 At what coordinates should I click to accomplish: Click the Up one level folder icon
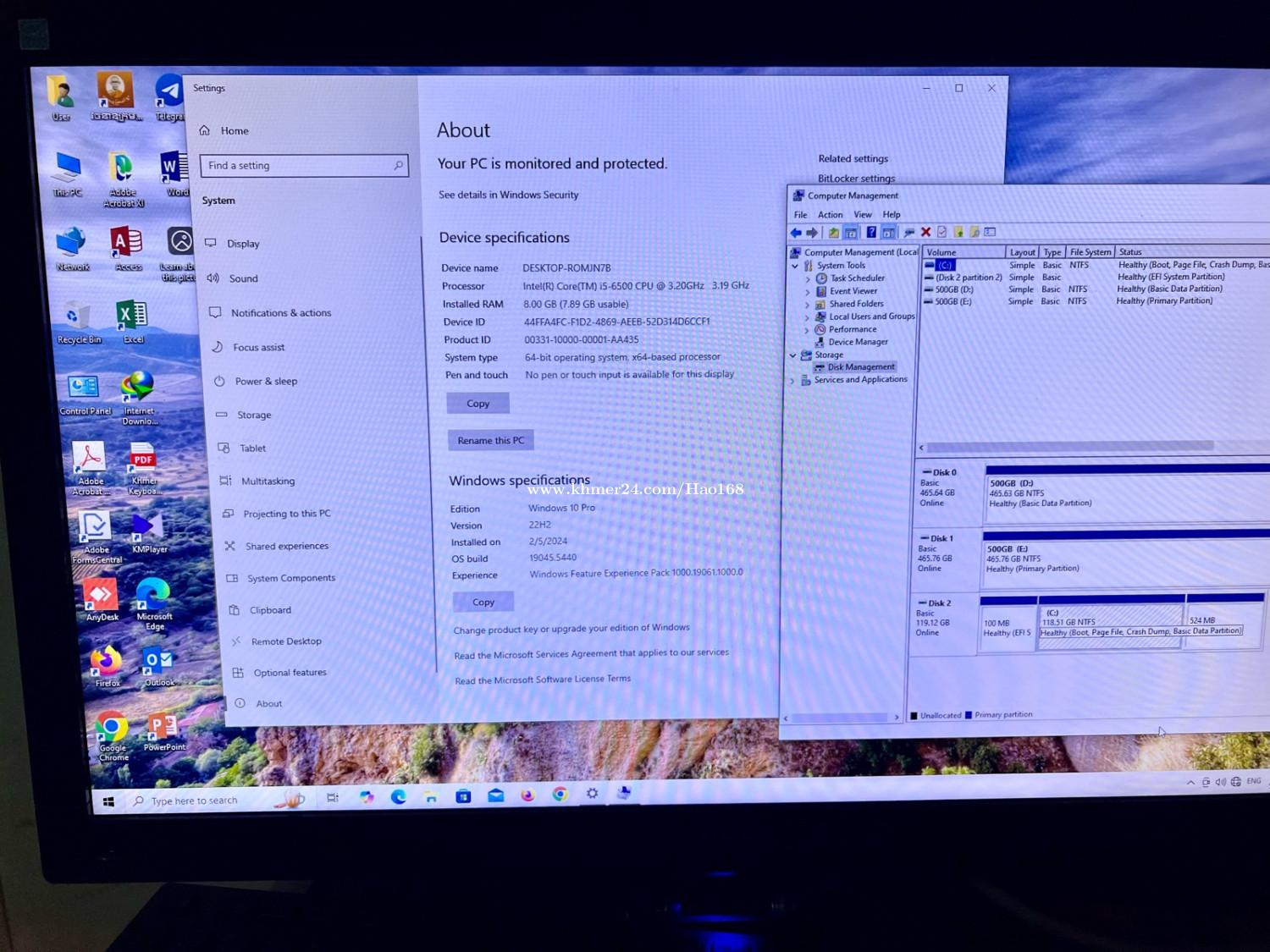[834, 233]
